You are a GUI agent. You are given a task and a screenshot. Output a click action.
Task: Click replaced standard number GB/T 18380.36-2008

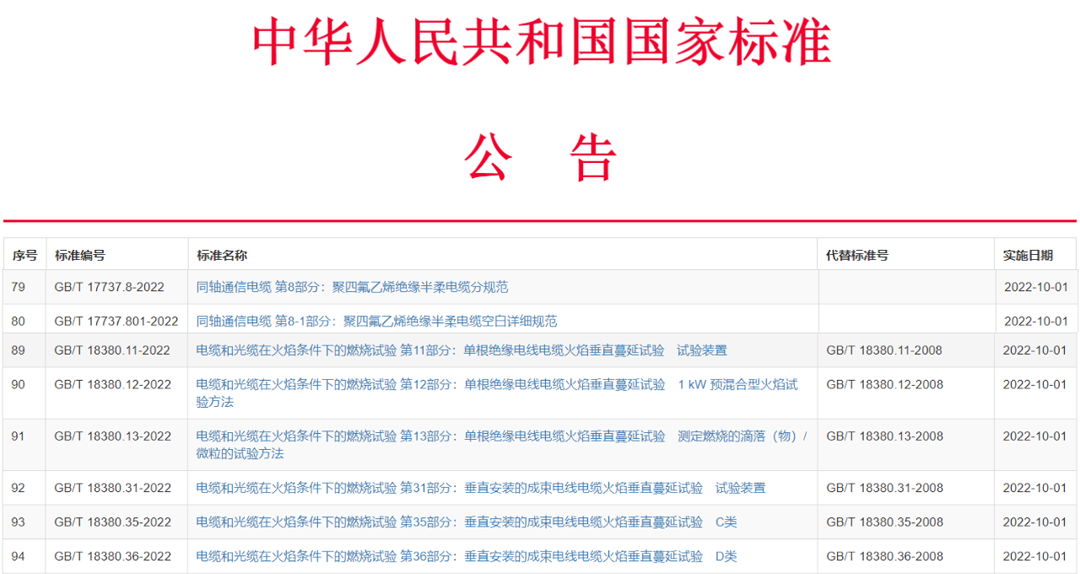884,556
